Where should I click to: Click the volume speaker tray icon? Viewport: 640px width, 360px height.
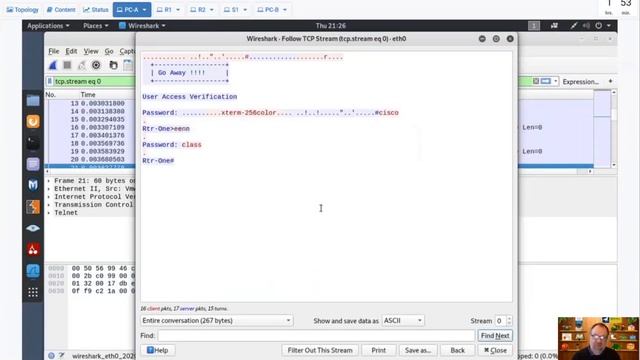(x=586, y=26)
